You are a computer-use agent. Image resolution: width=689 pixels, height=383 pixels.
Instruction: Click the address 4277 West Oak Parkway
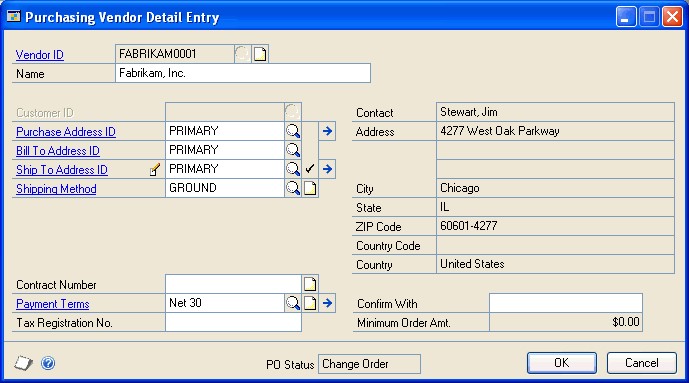(555, 131)
